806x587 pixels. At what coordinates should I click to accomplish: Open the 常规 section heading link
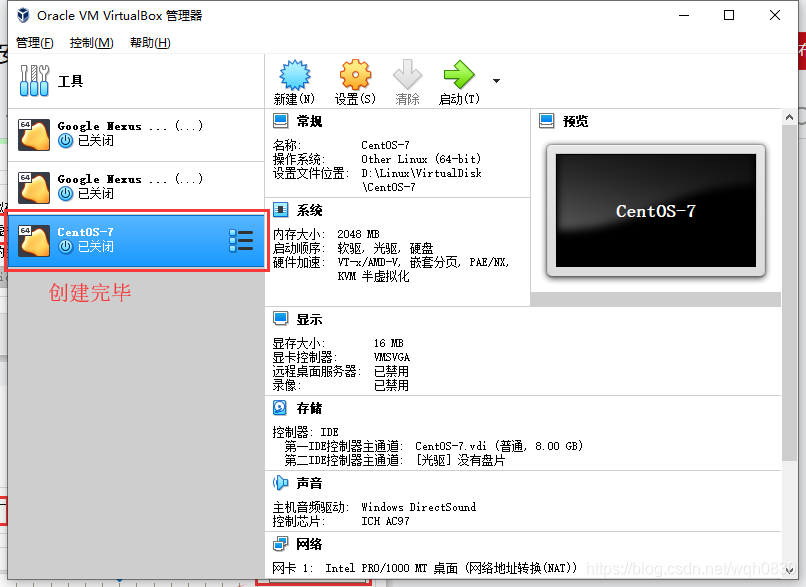pos(309,121)
